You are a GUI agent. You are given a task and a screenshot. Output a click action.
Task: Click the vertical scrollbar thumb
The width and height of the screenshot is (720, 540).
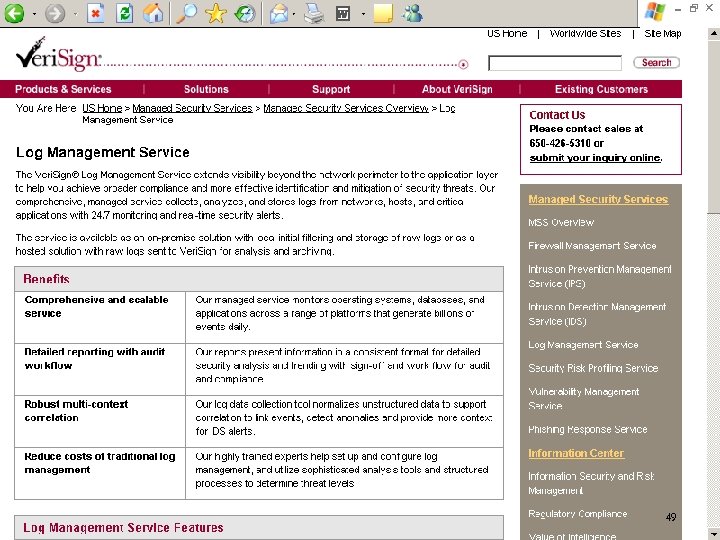714,126
